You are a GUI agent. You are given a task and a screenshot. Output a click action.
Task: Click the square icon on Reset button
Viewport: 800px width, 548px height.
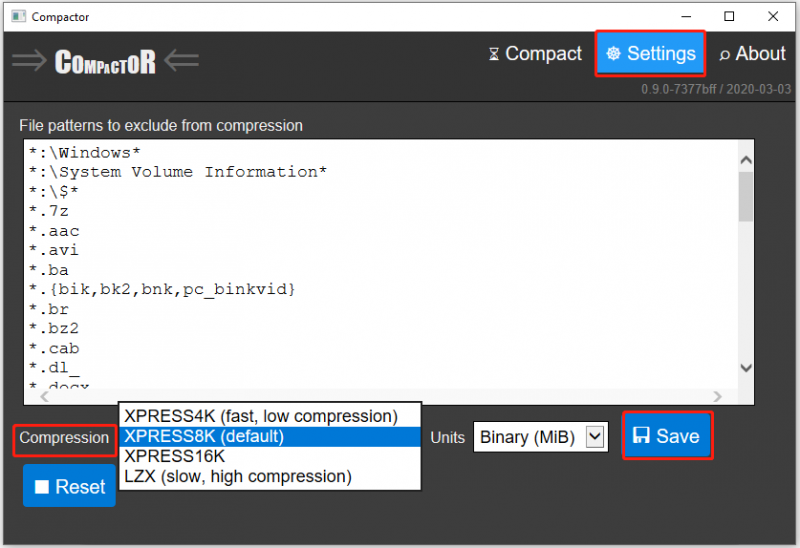(42, 487)
